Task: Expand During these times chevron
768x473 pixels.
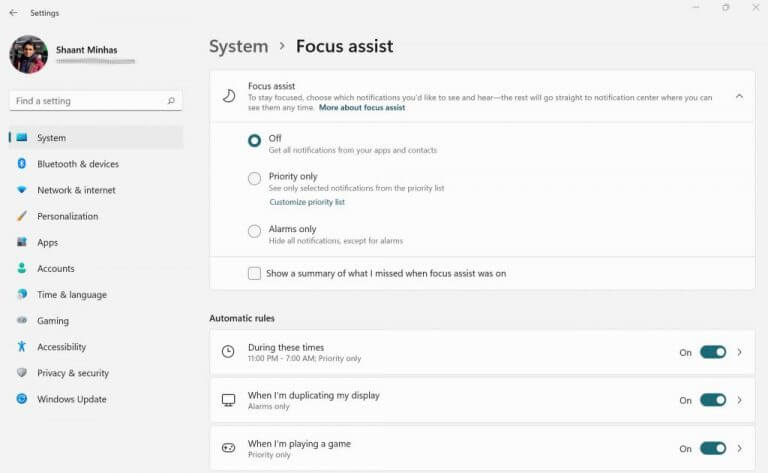Action: pyautogui.click(x=740, y=352)
